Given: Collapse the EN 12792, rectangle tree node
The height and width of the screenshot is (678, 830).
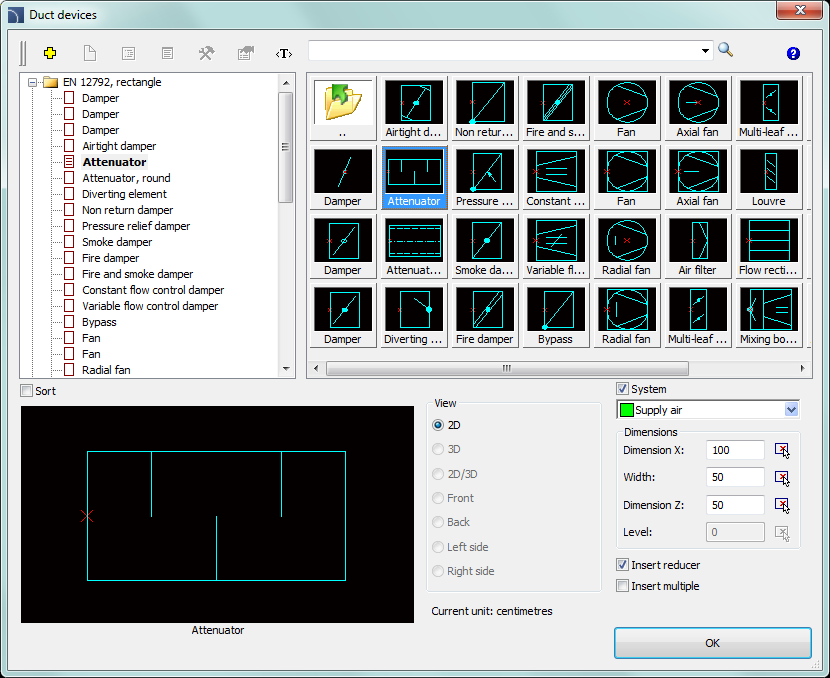Looking at the screenshot, I should tap(33, 83).
